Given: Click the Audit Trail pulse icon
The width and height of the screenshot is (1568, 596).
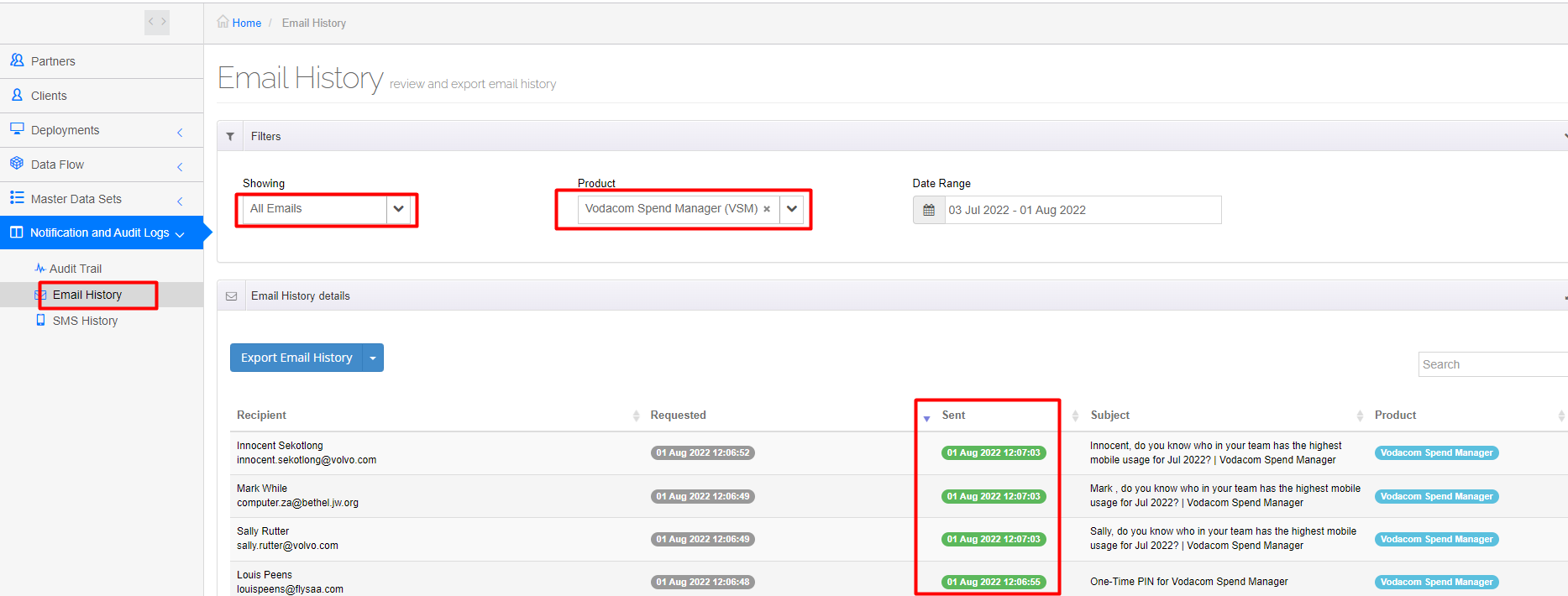Looking at the screenshot, I should (x=40, y=269).
